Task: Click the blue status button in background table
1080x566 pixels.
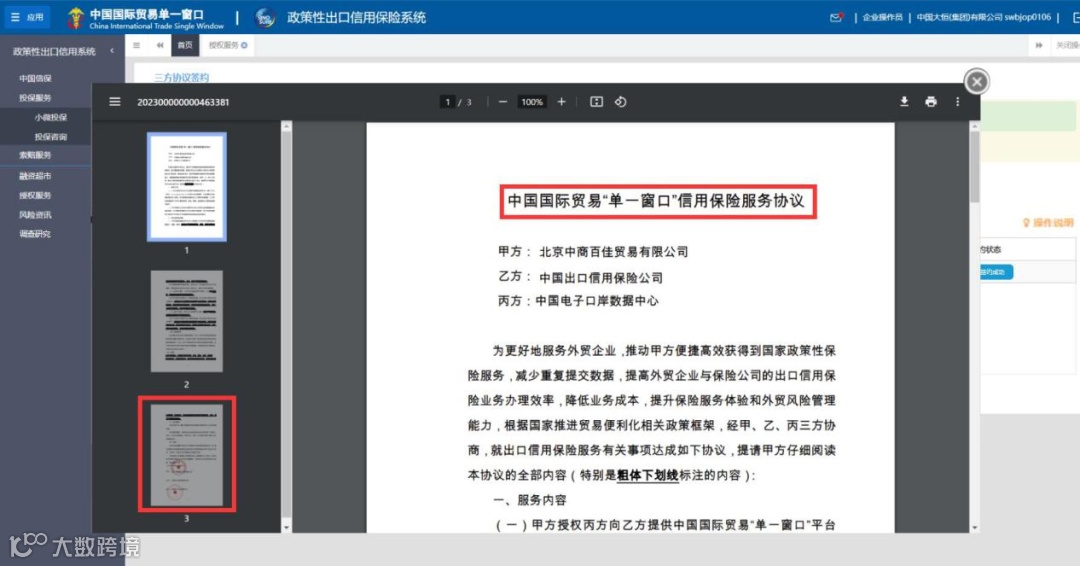Action: click(x=995, y=272)
